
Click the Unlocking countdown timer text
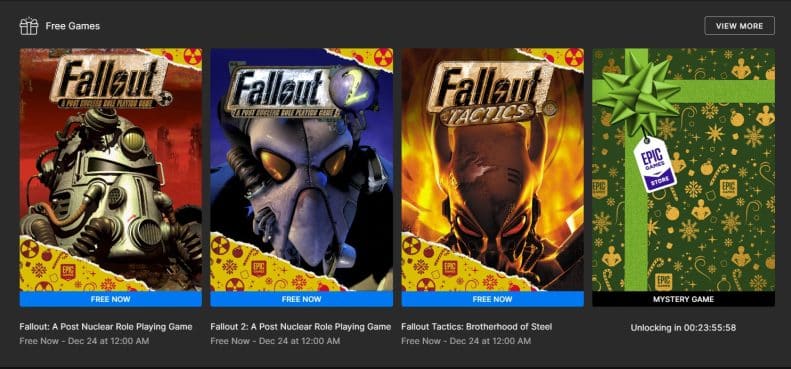[683, 328]
